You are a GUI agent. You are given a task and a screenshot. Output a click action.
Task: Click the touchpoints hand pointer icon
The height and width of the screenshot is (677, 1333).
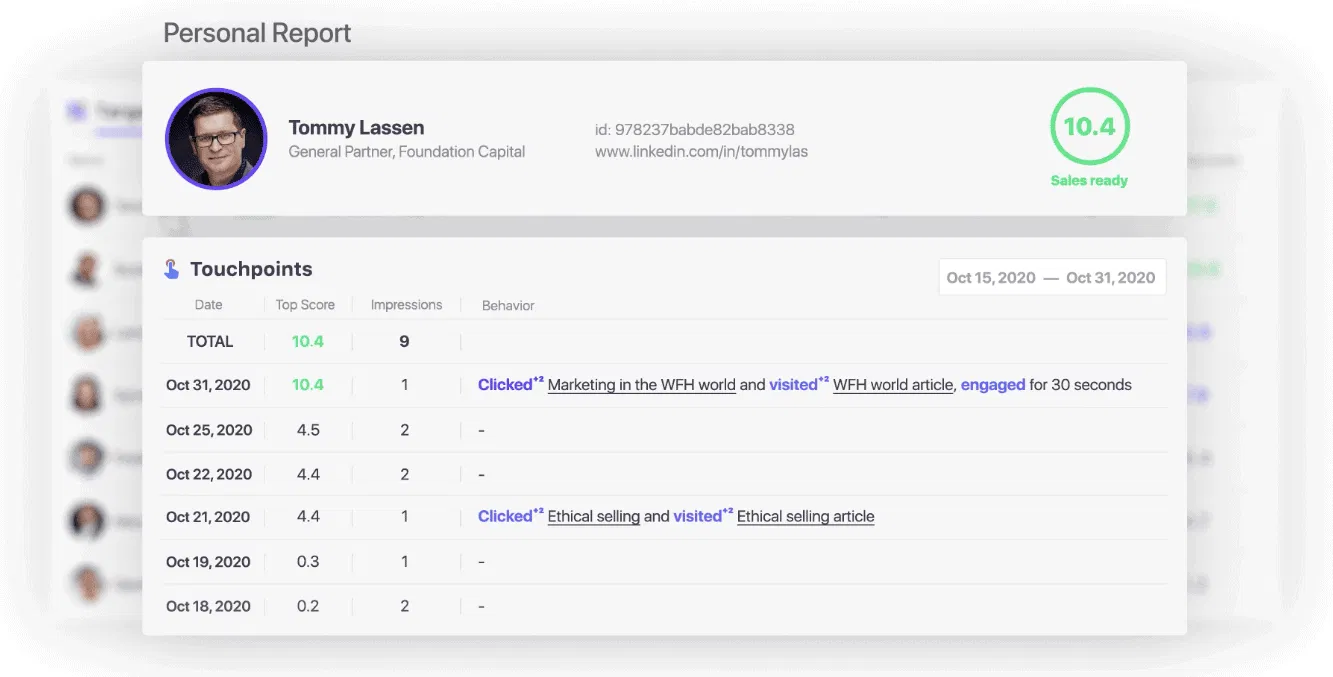coord(172,269)
